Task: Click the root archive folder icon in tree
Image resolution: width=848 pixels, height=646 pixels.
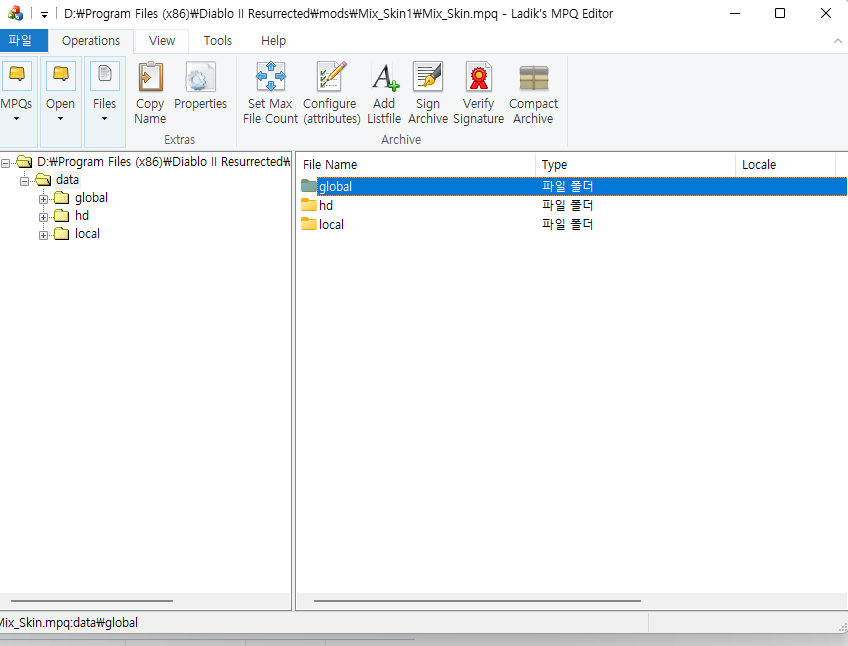Action: point(24,162)
